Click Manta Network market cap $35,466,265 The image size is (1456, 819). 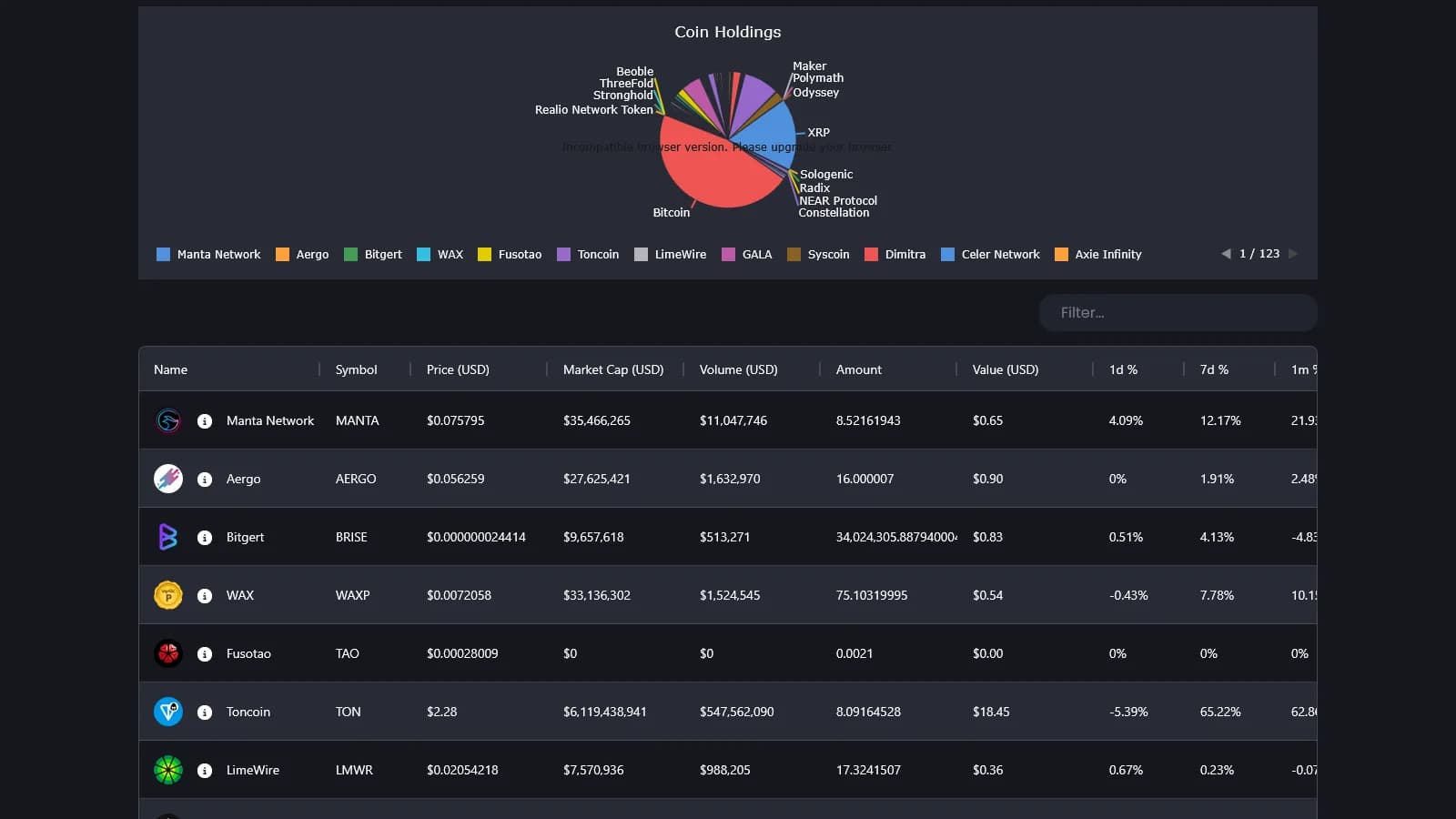pos(597,420)
